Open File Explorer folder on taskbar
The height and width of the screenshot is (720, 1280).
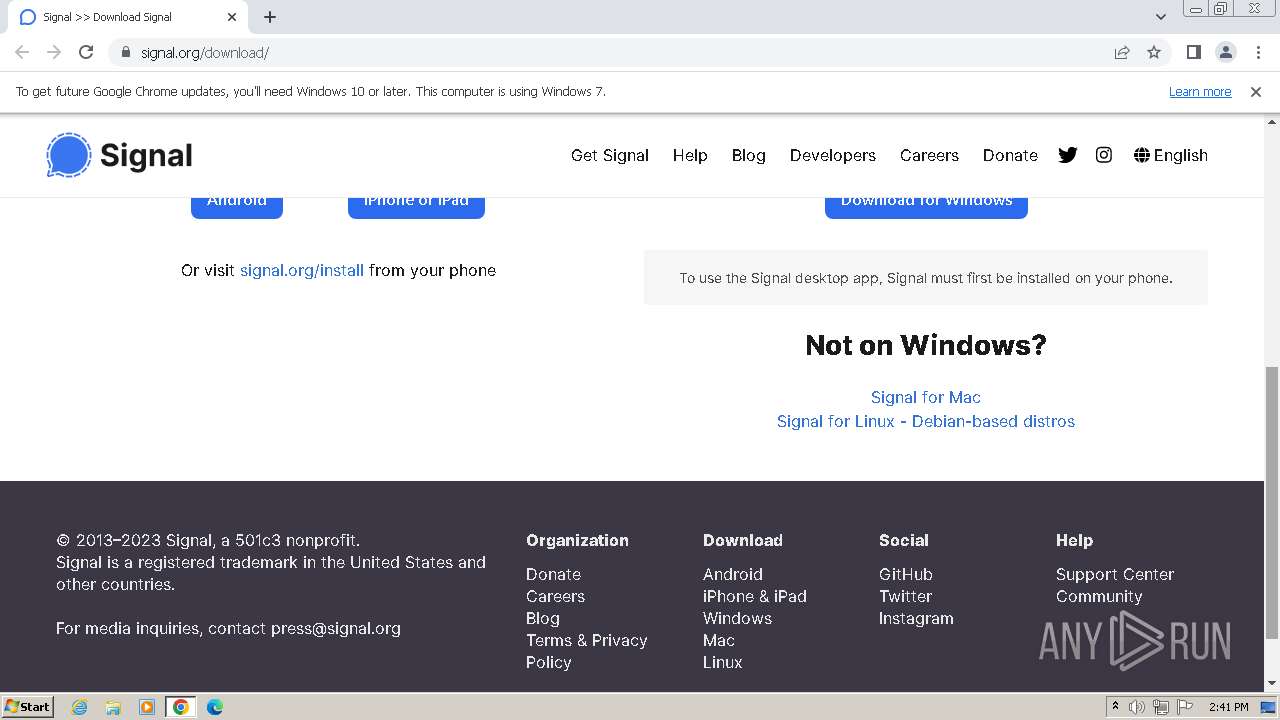point(113,707)
